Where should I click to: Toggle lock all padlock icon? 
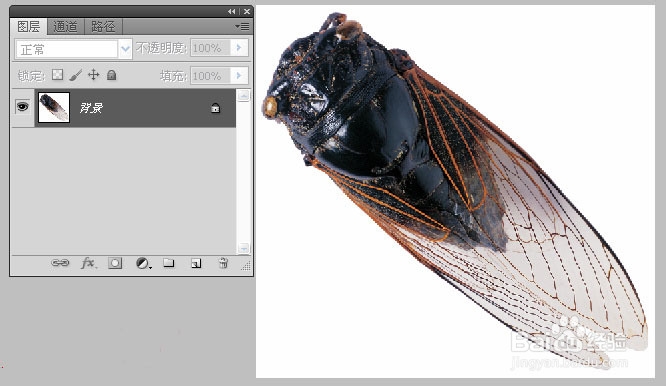(111, 75)
